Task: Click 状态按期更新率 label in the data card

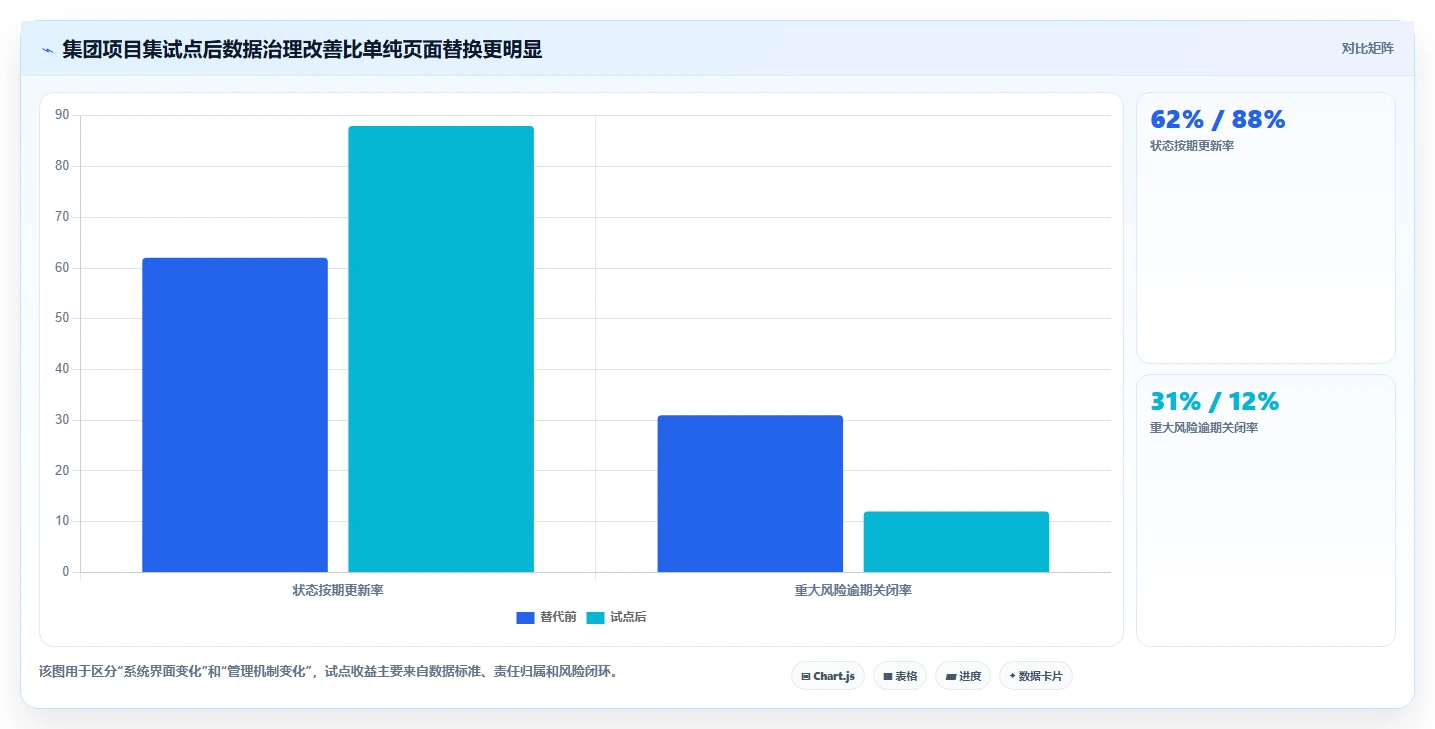Action: pos(1193,146)
